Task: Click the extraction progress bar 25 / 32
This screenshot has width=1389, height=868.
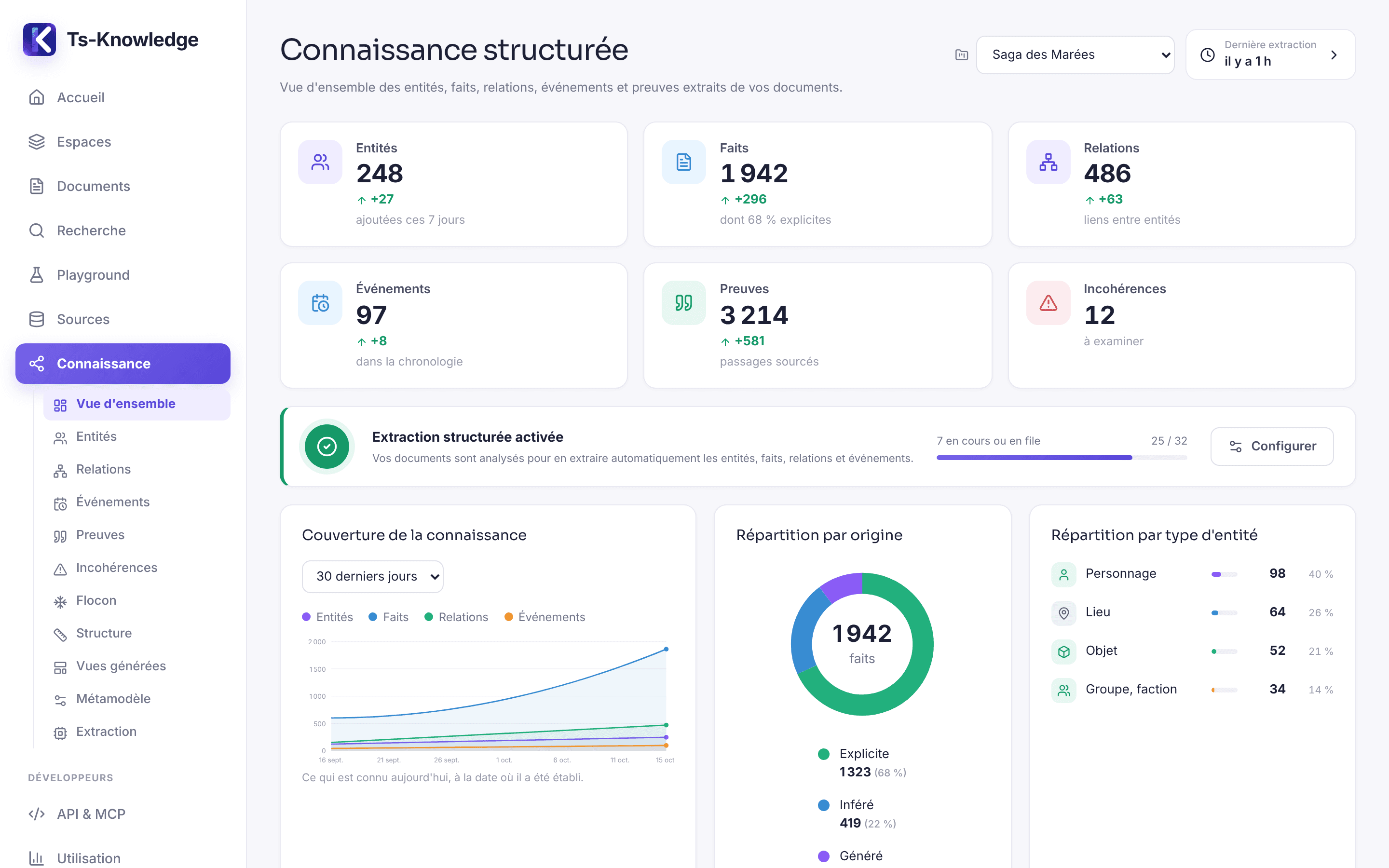Action: pos(1061,458)
